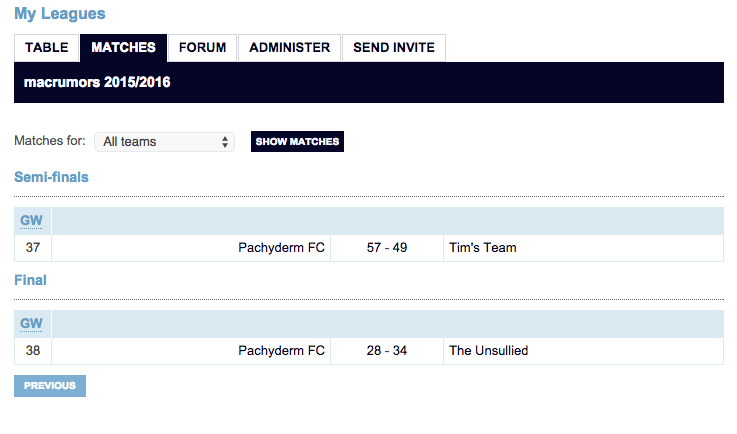Open the Send Invite tab

tap(394, 48)
